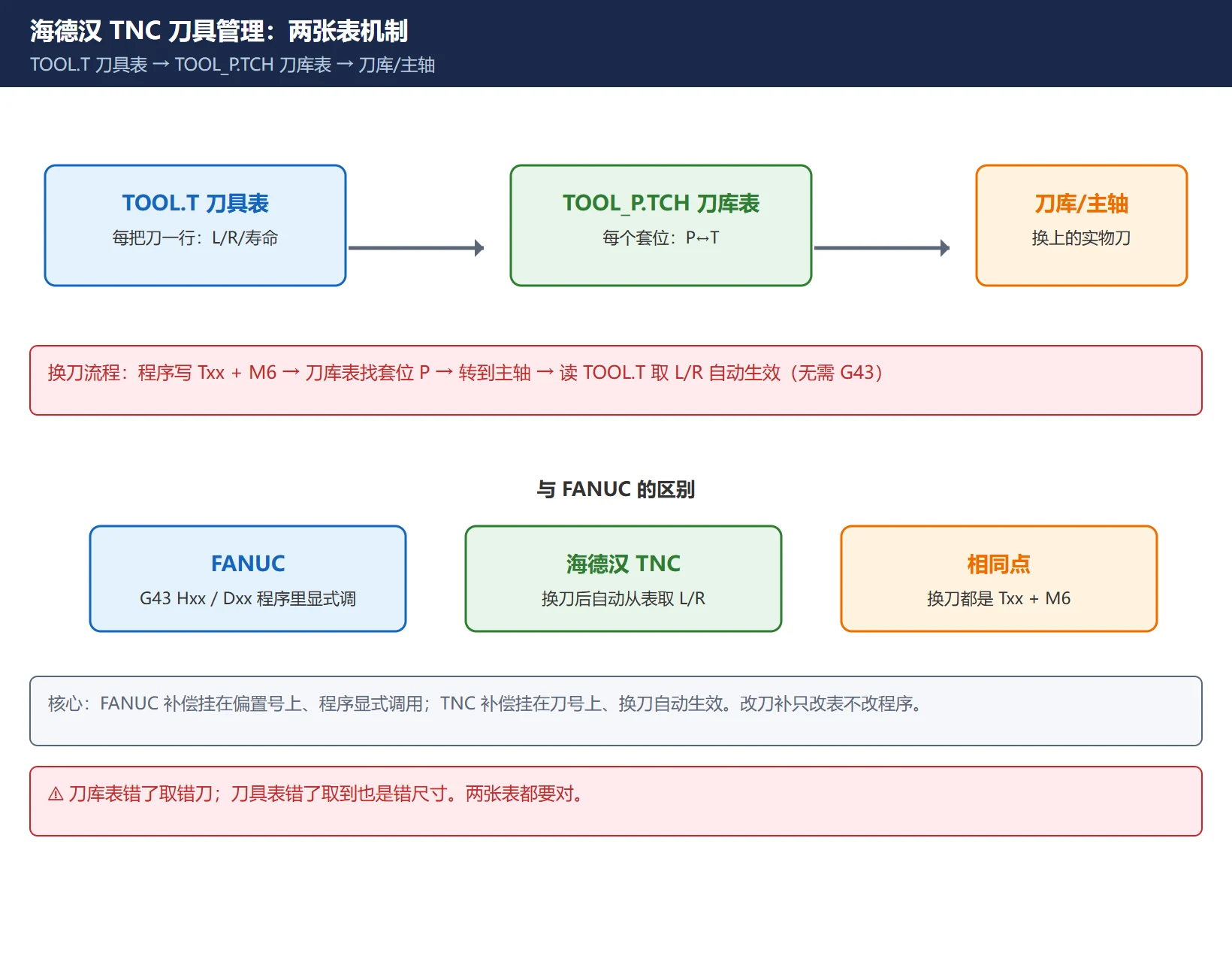
Task: Select the '相同点' orange card heading
Action: 999,564
